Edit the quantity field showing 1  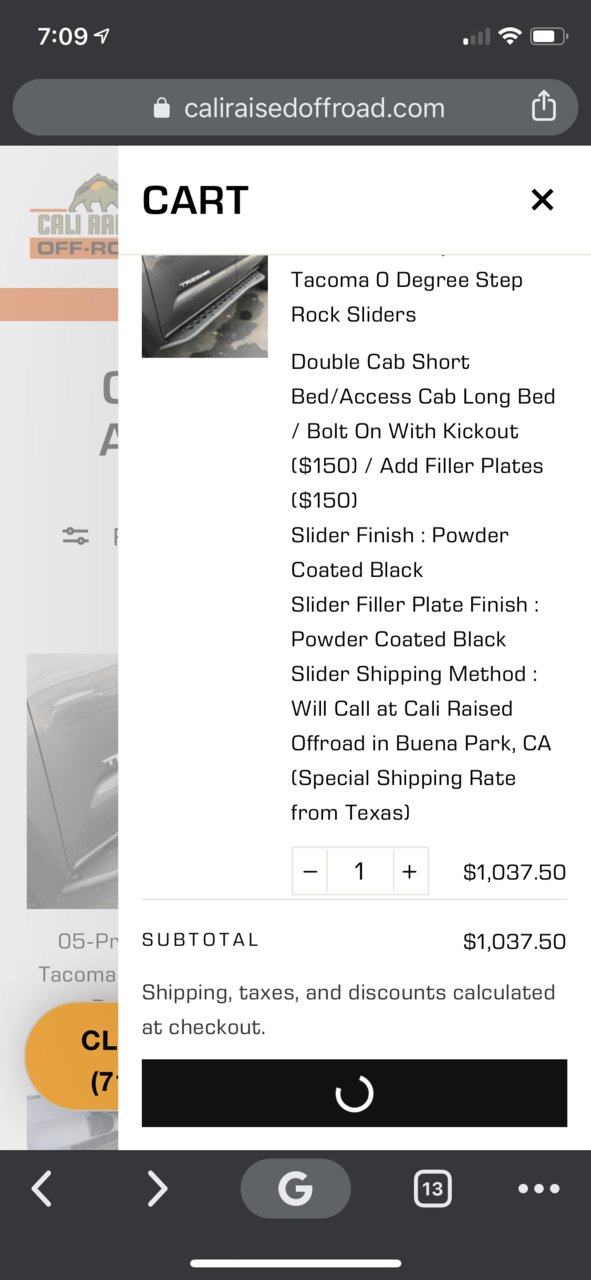coord(360,872)
